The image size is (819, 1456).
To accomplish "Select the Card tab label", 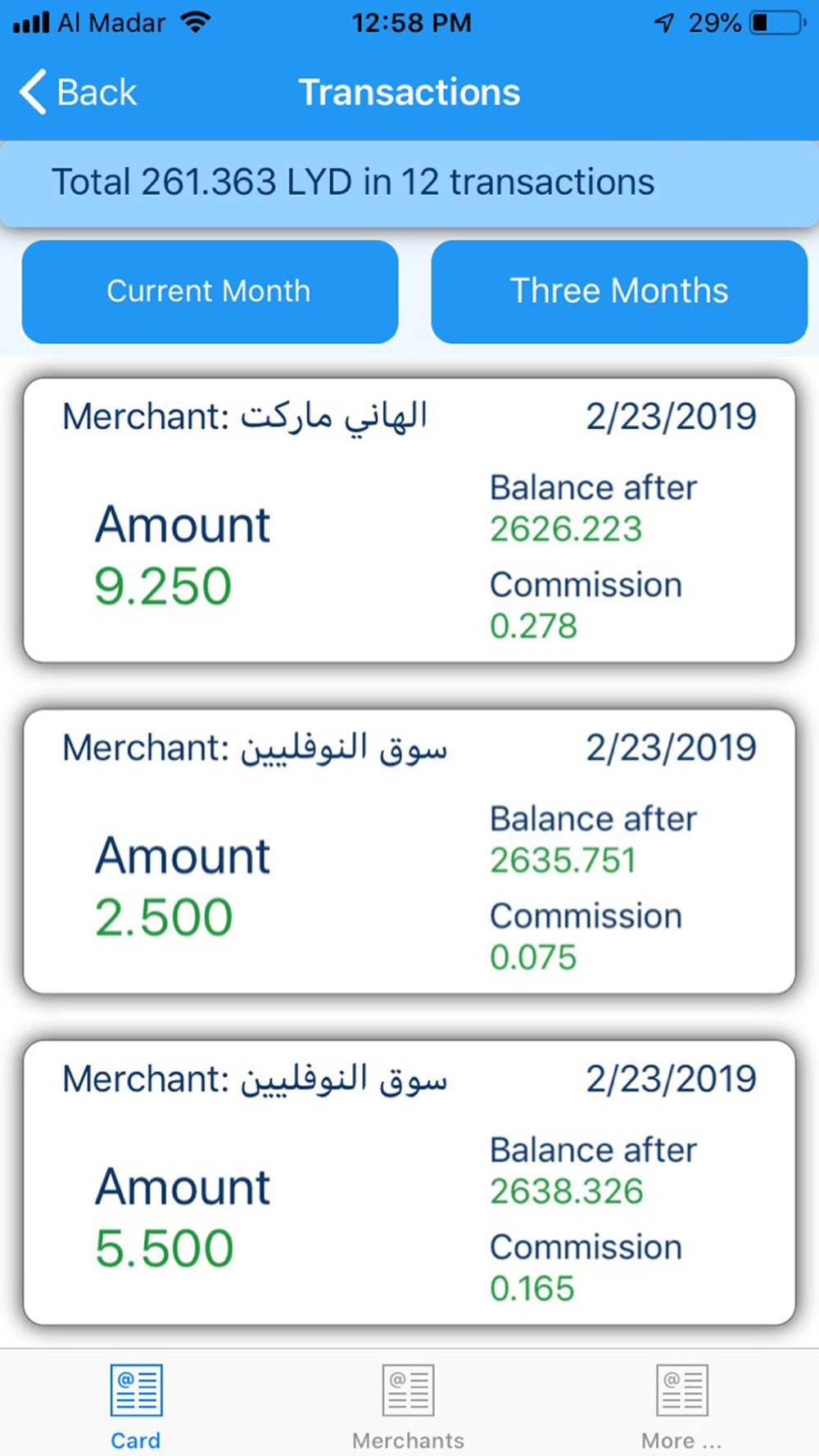I will click(136, 1440).
